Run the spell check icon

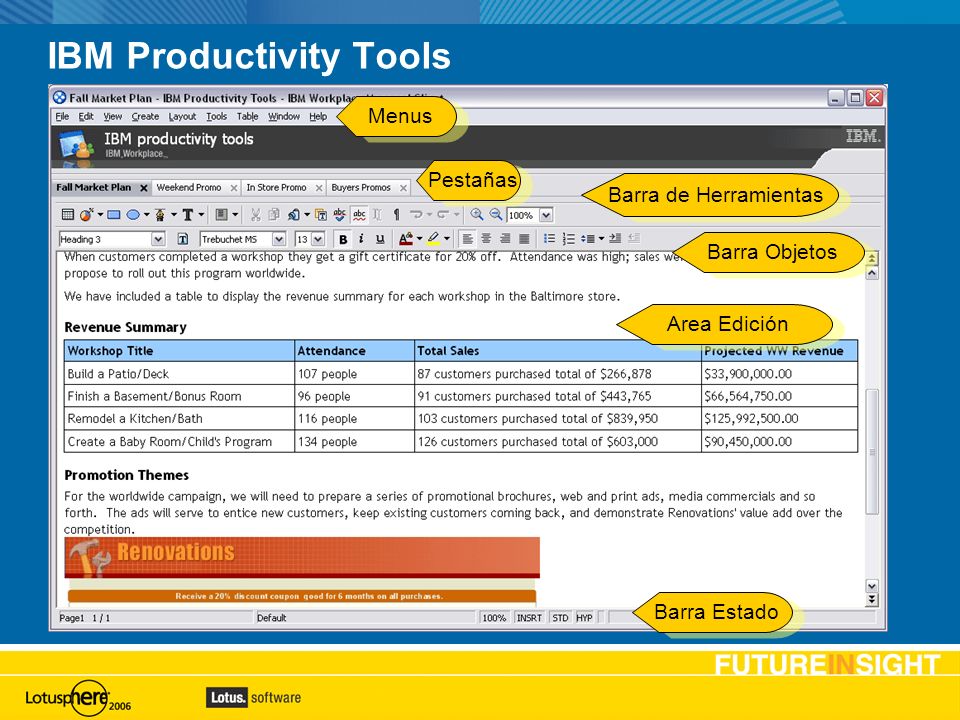tap(340, 215)
